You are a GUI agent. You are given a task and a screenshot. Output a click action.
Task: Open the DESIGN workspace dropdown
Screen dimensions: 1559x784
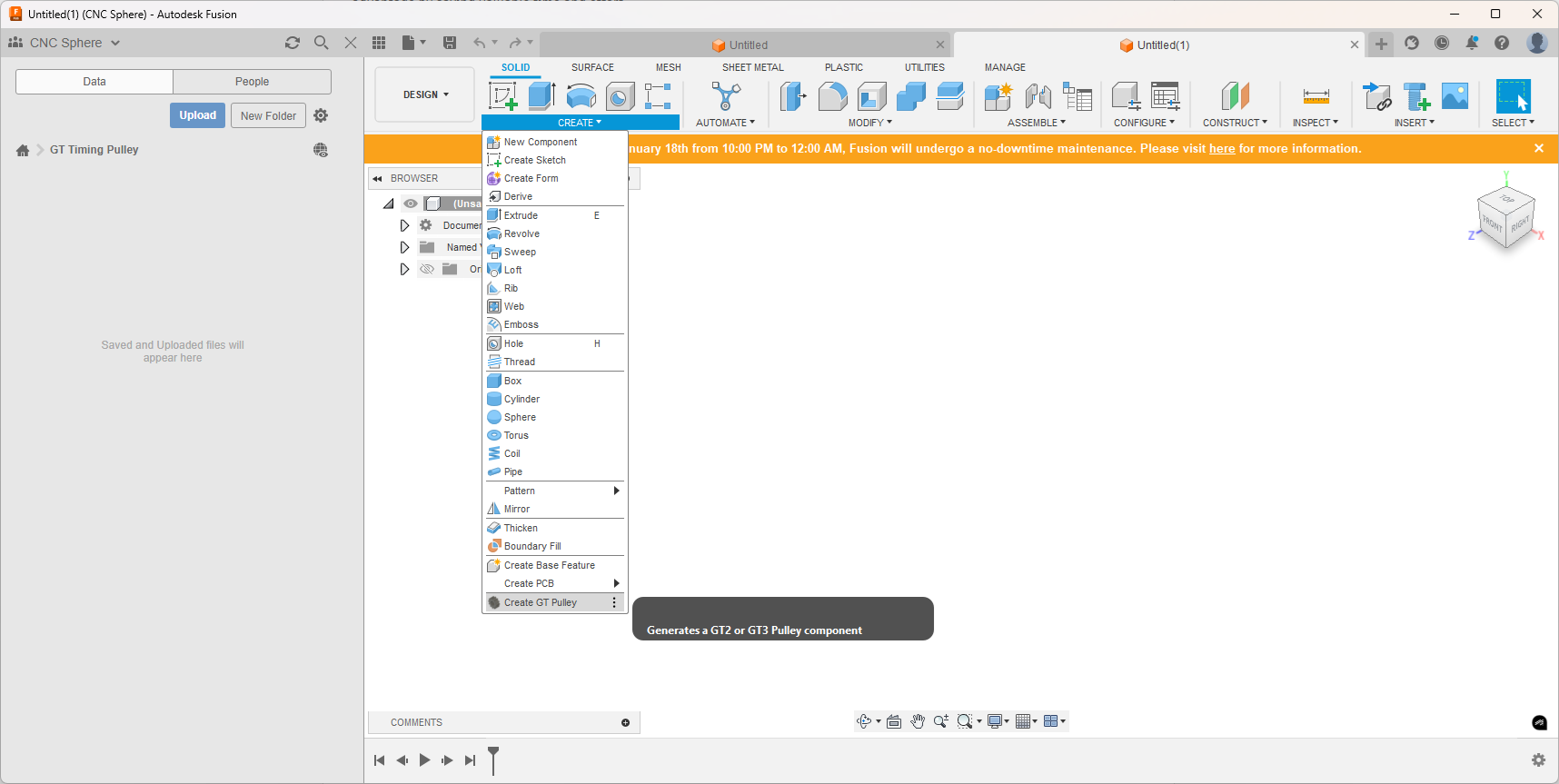[425, 94]
